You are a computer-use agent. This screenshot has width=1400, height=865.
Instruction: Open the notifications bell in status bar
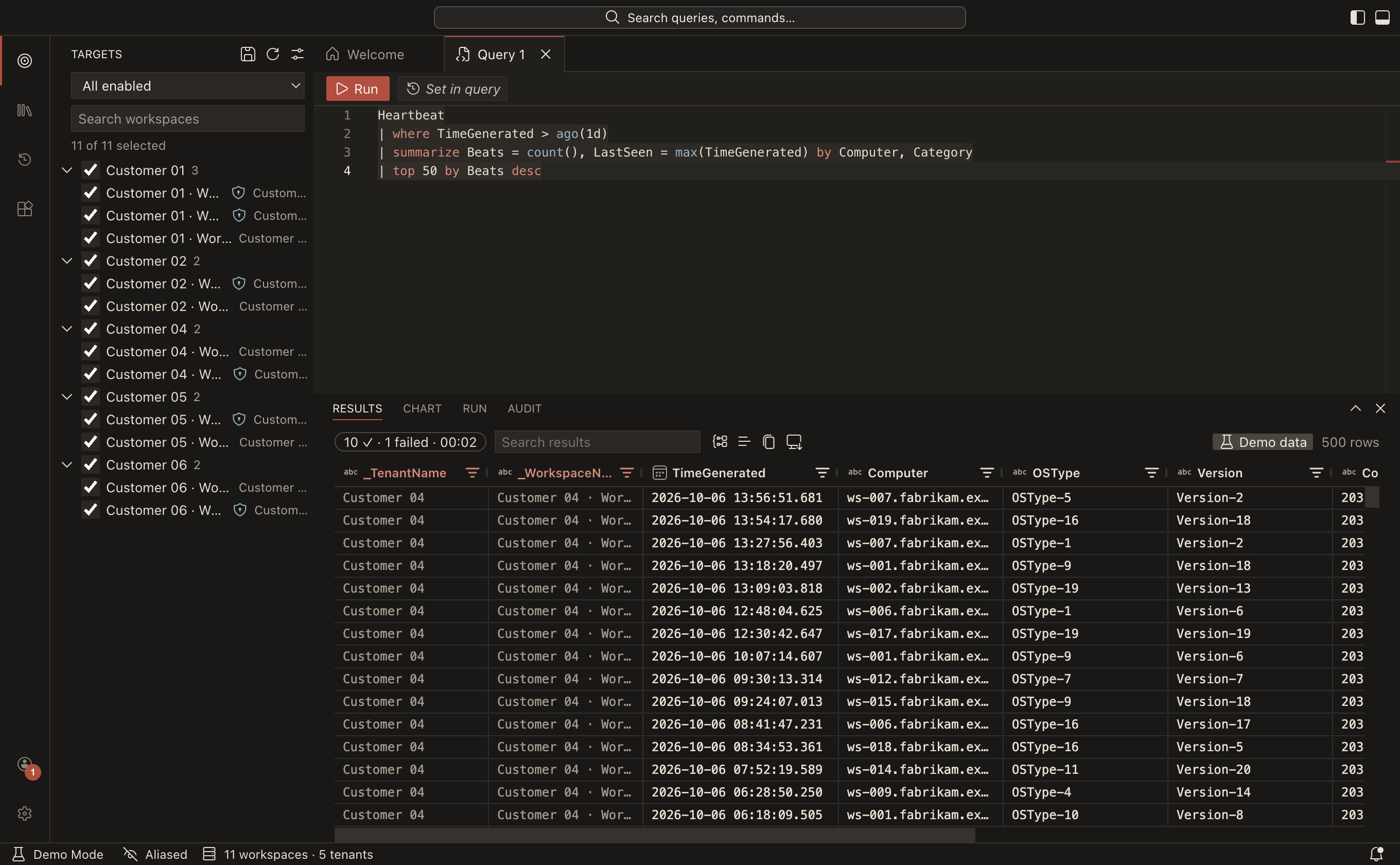1377,854
